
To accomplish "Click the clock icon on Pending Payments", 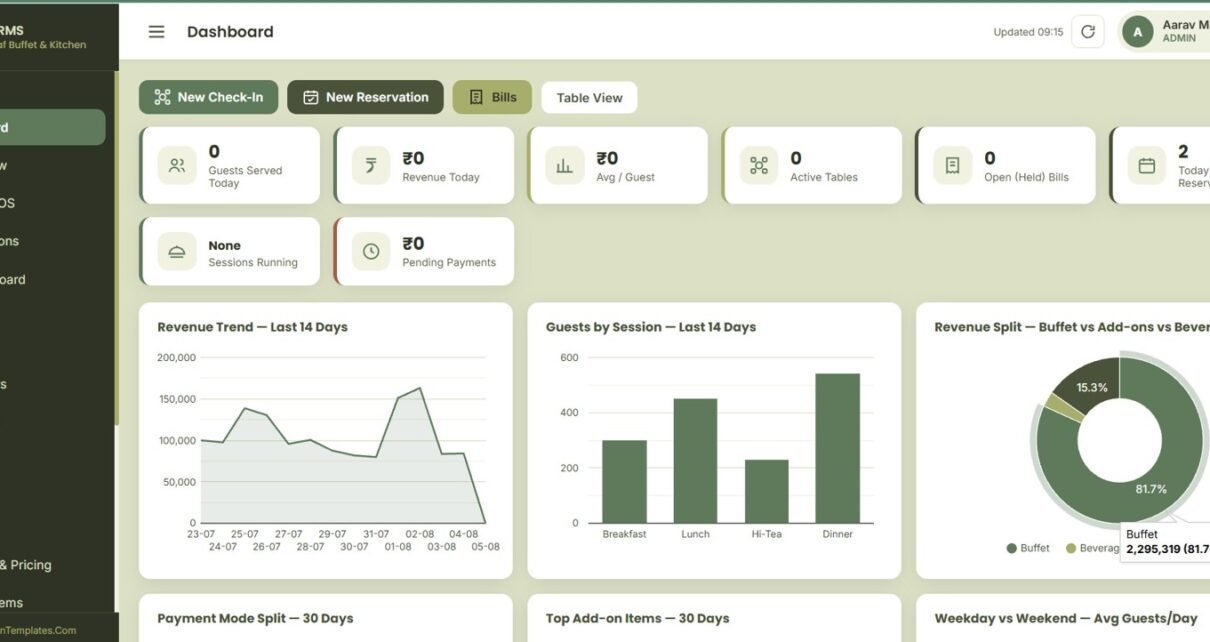I will click(371, 252).
